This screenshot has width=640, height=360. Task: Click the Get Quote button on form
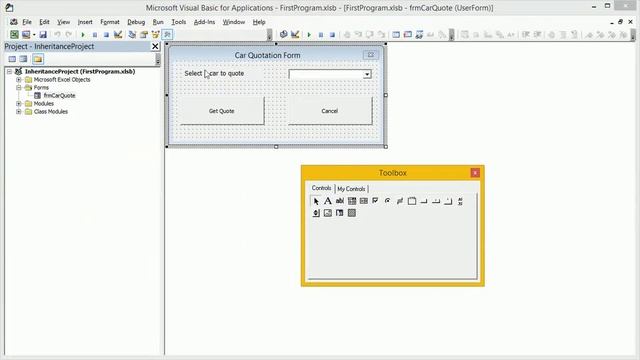tap(222, 111)
